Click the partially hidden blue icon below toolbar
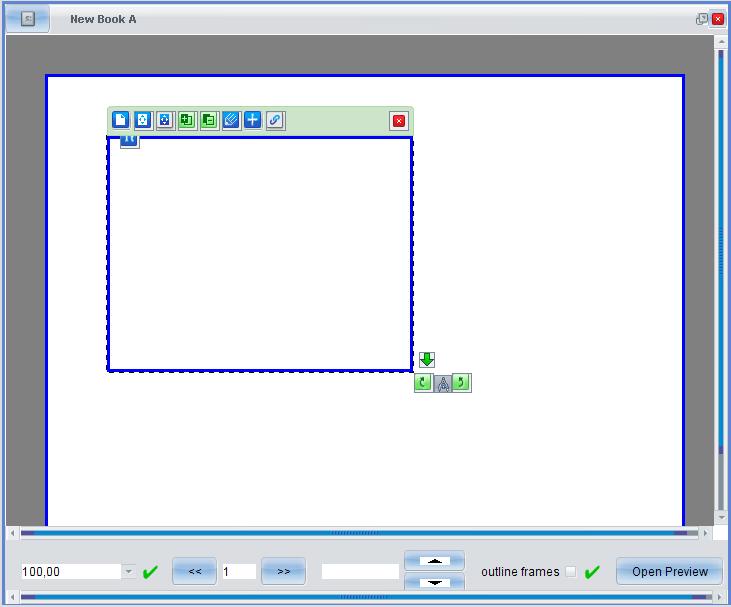Screen dimensions: 731x607 click(x=130, y=142)
